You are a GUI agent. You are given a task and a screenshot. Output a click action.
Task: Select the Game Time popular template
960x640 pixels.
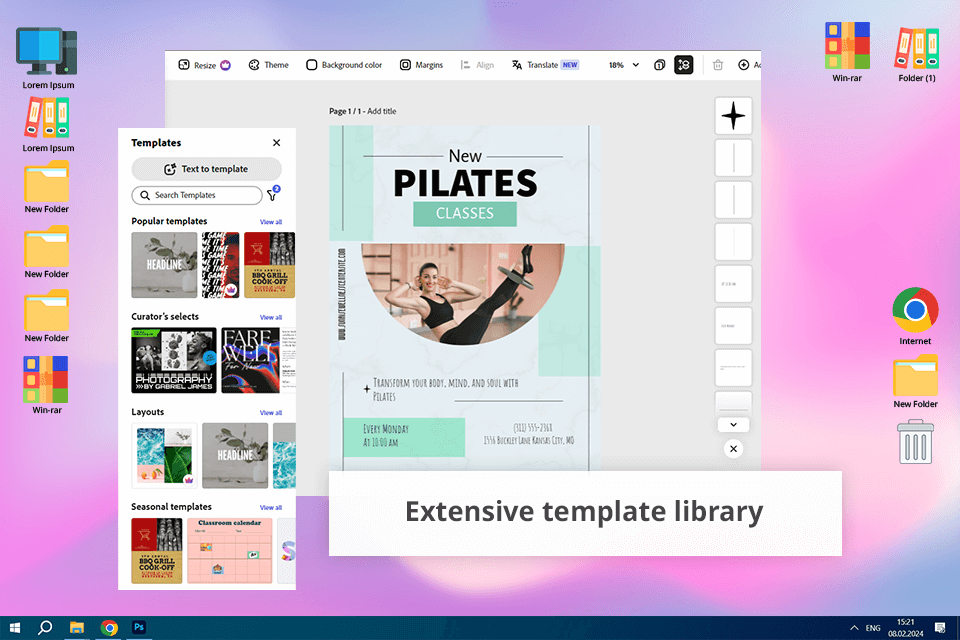click(x=220, y=265)
